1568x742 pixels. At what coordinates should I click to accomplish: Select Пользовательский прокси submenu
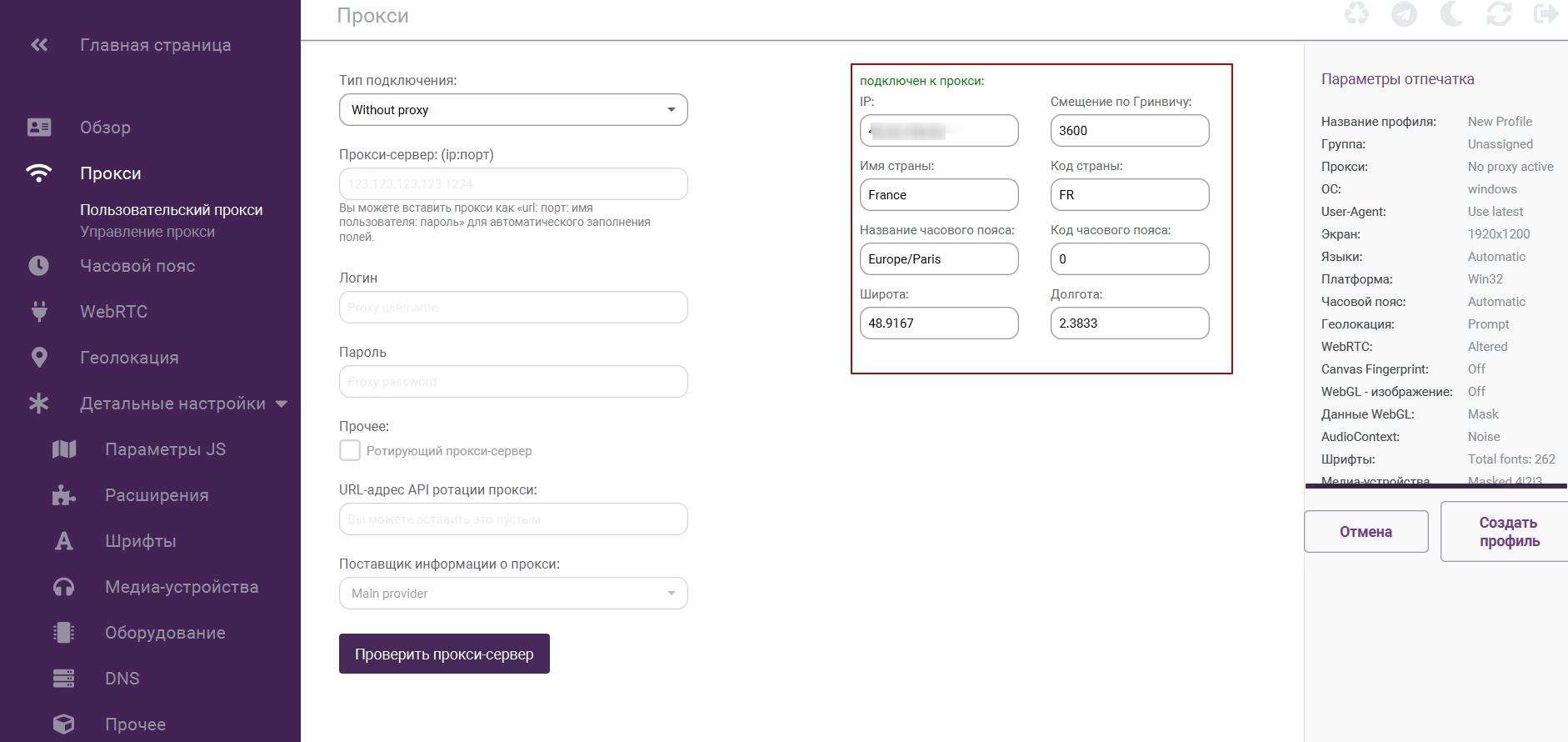click(171, 210)
